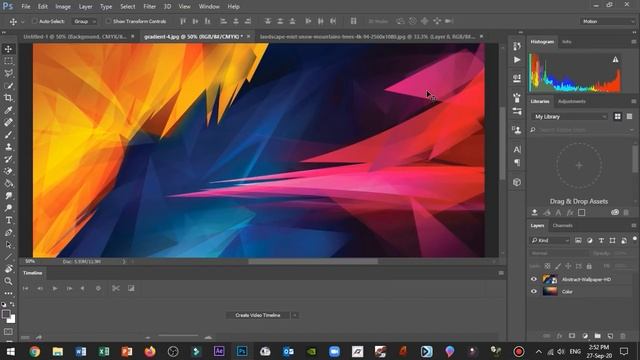
Task: Switch to the Adjustments tab
Action: tap(571, 101)
